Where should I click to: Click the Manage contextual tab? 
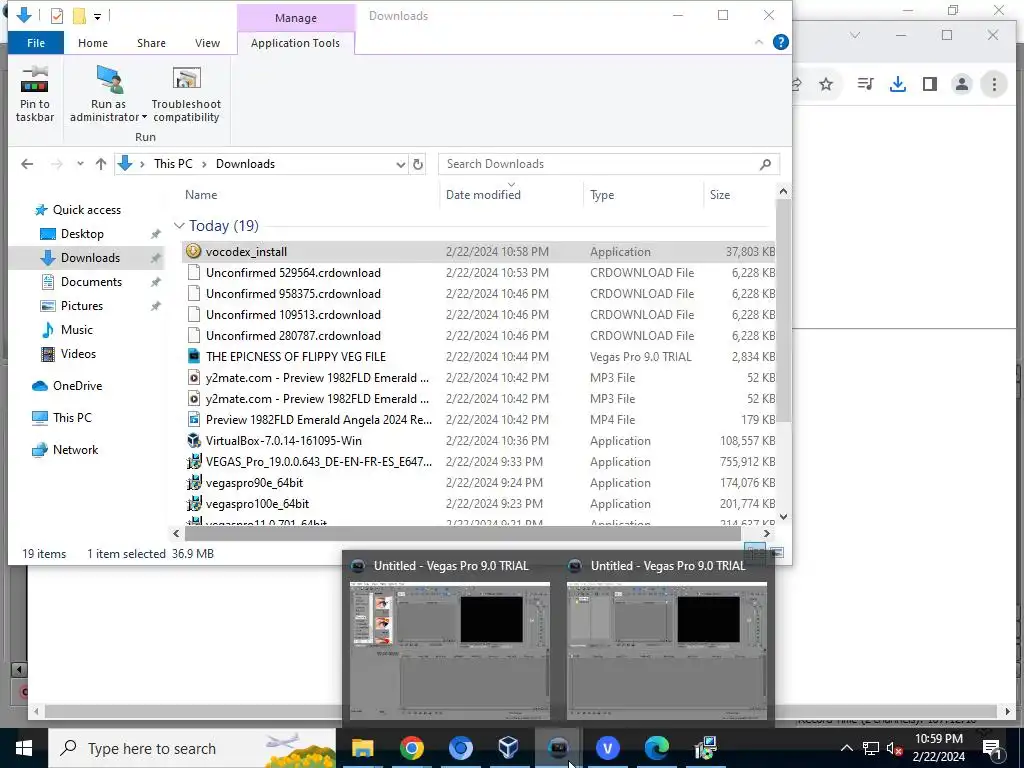(295, 18)
